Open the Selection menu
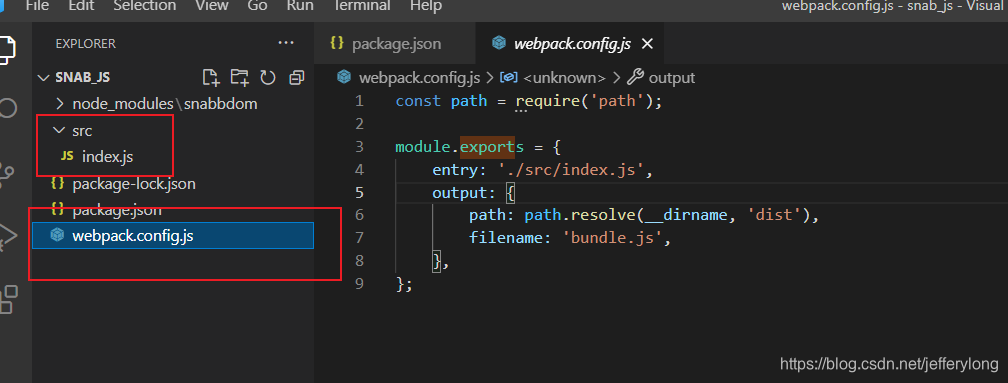 (x=145, y=6)
